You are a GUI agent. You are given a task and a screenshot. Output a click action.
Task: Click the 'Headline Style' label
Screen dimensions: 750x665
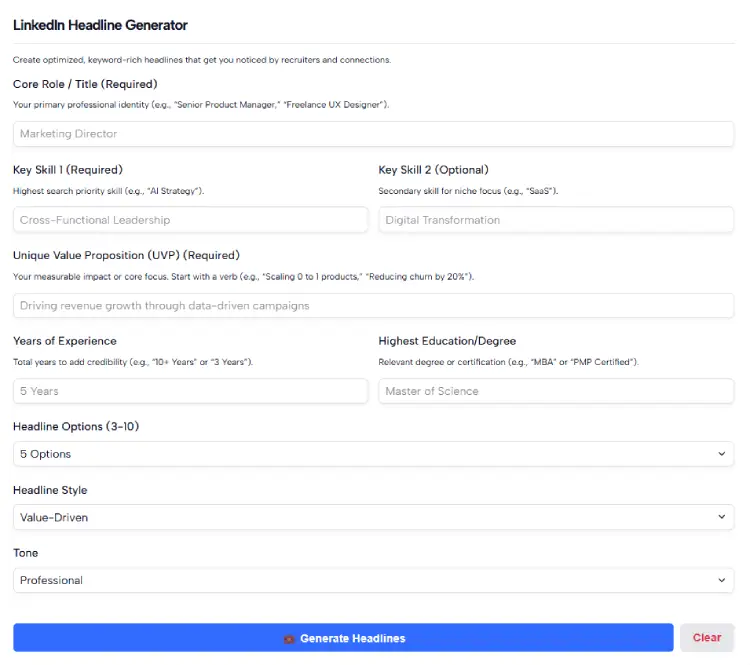[50, 490]
